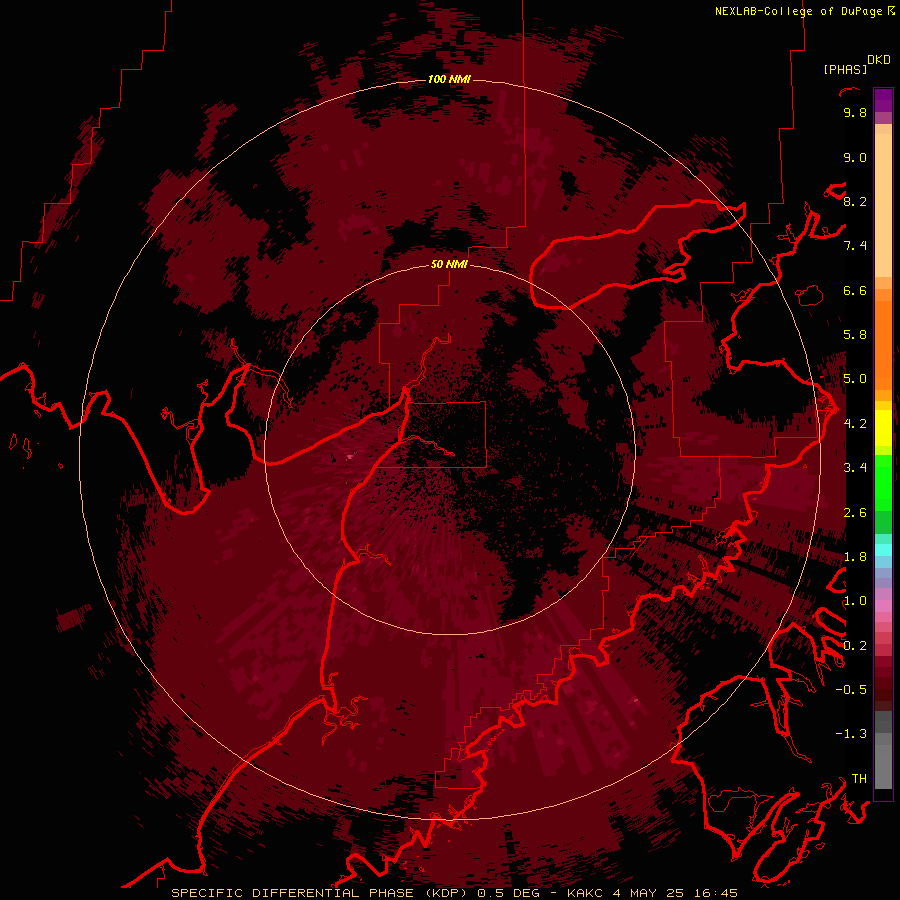Screen dimensions: 900x900
Task: Select the 1.8 value on the legend
Action: pyautogui.click(x=855, y=557)
